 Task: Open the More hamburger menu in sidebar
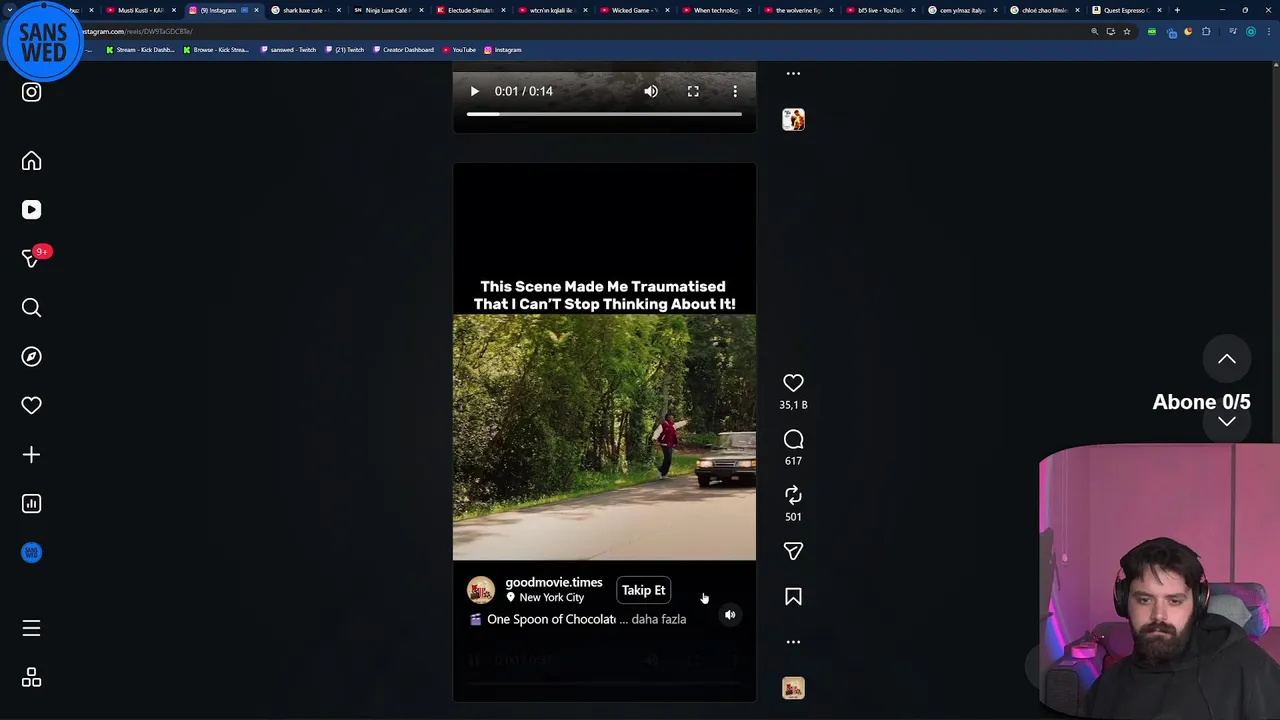coord(31,628)
